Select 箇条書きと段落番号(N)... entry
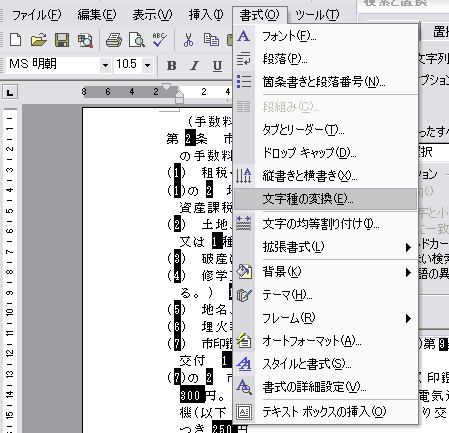The image size is (449, 433). click(326, 82)
